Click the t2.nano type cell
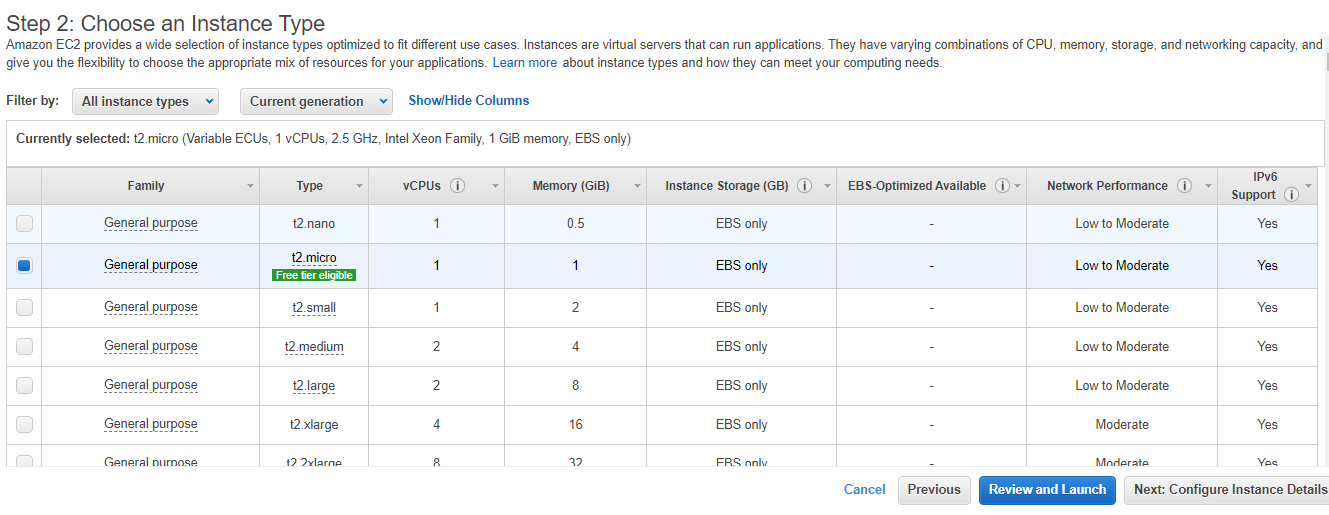The image size is (1329, 515). click(314, 224)
